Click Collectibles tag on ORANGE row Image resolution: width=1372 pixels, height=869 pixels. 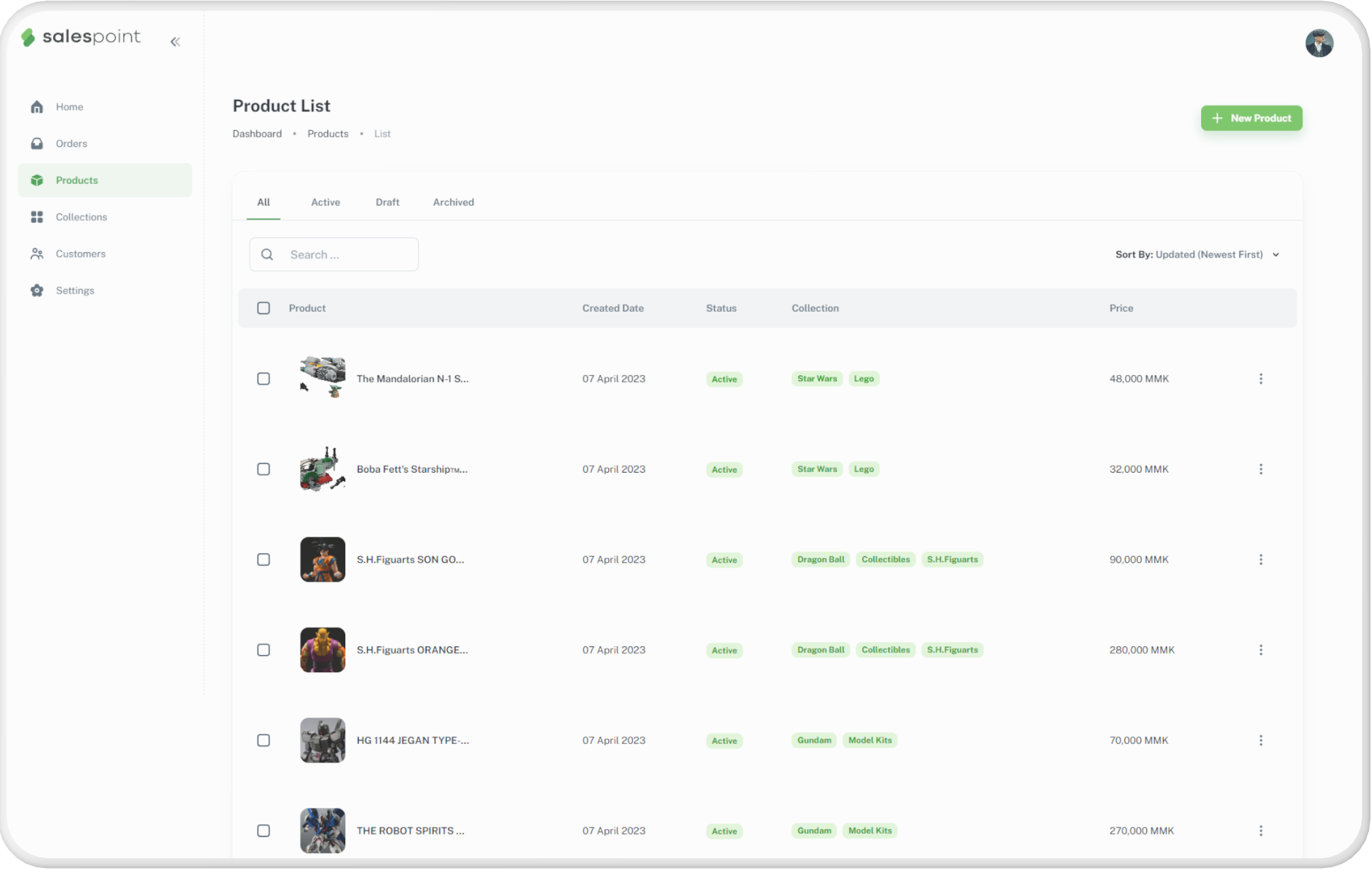(x=886, y=650)
